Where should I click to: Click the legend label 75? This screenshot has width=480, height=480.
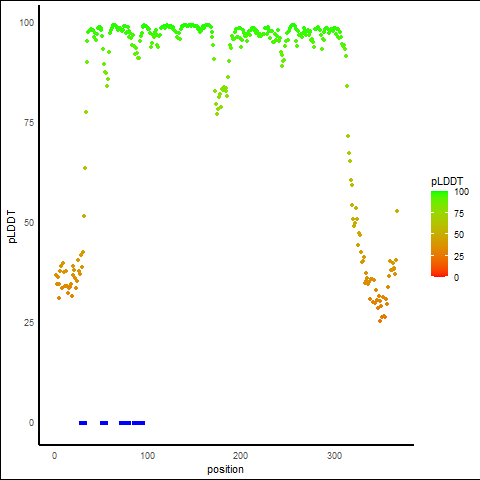[x=459, y=214]
